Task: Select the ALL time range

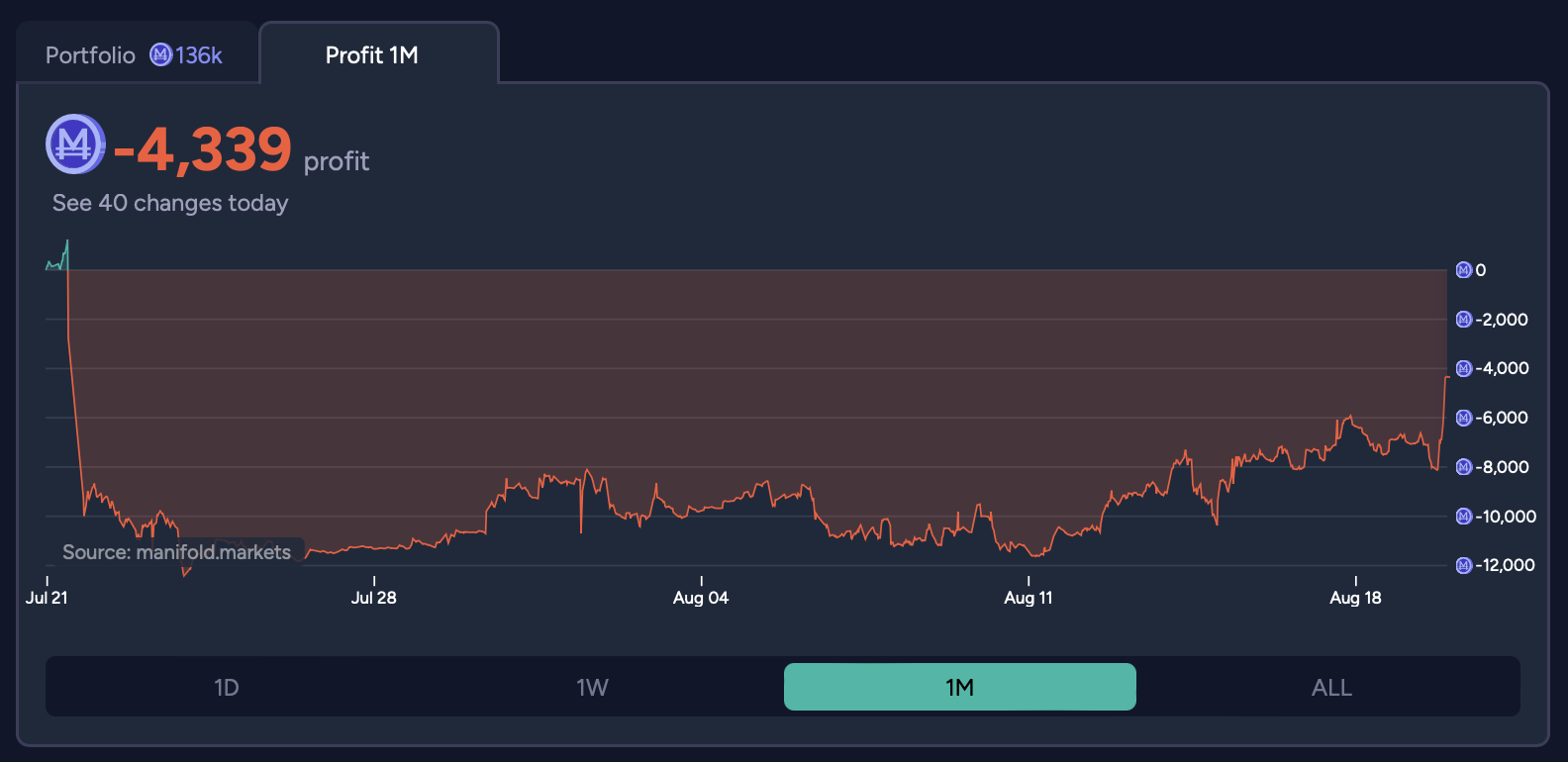Action: [x=1331, y=687]
